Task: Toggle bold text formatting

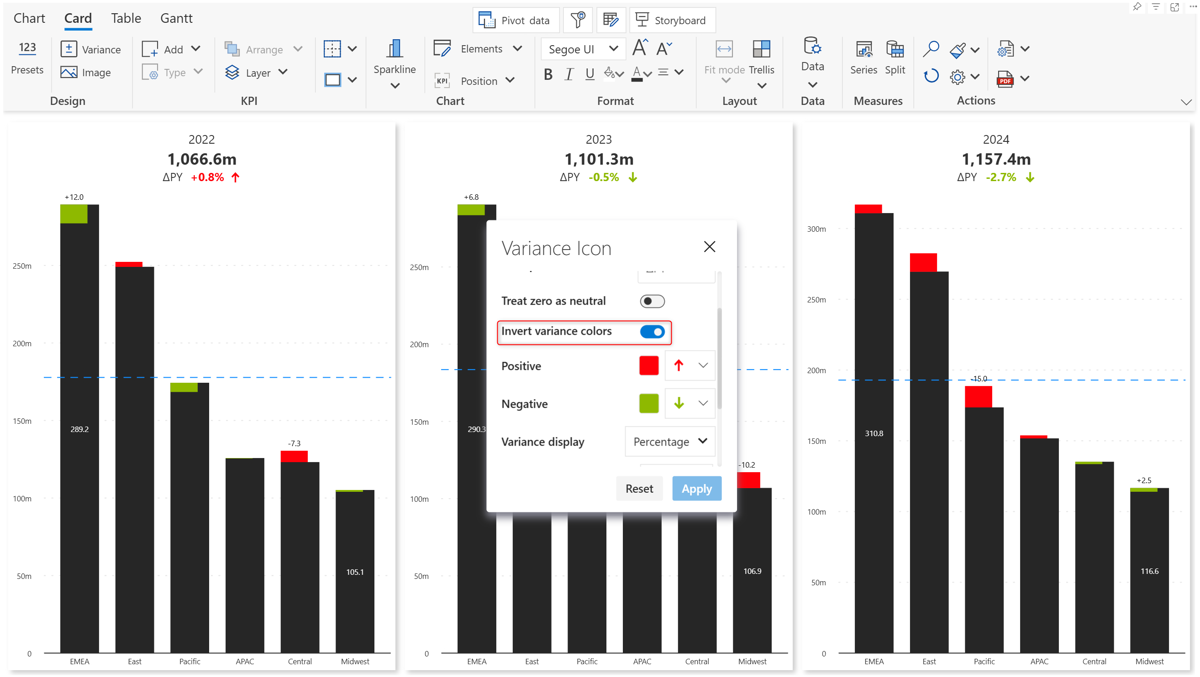Action: click(548, 74)
